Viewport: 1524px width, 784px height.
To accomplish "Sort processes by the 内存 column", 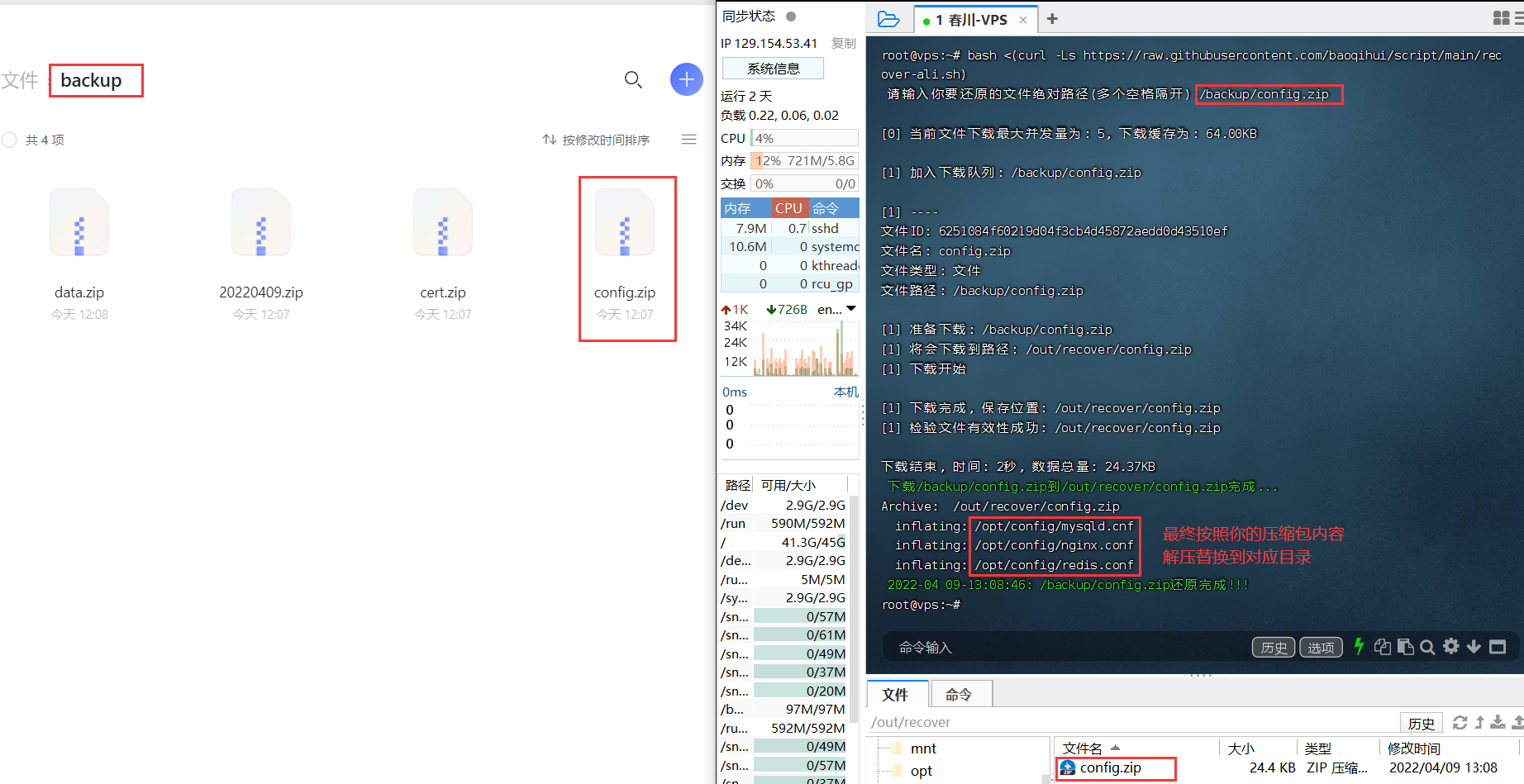I will click(x=746, y=208).
